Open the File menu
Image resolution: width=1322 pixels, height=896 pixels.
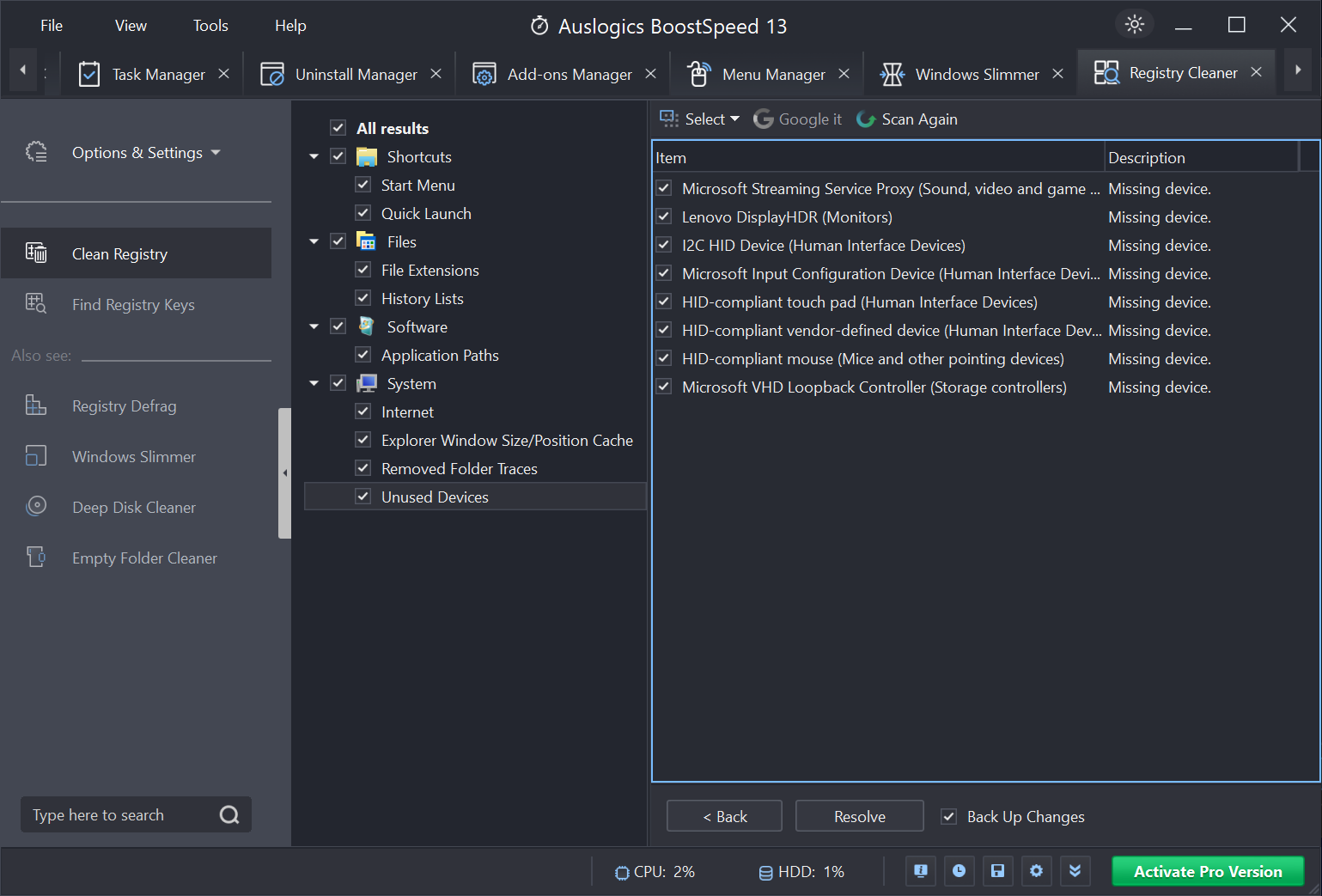click(x=52, y=26)
